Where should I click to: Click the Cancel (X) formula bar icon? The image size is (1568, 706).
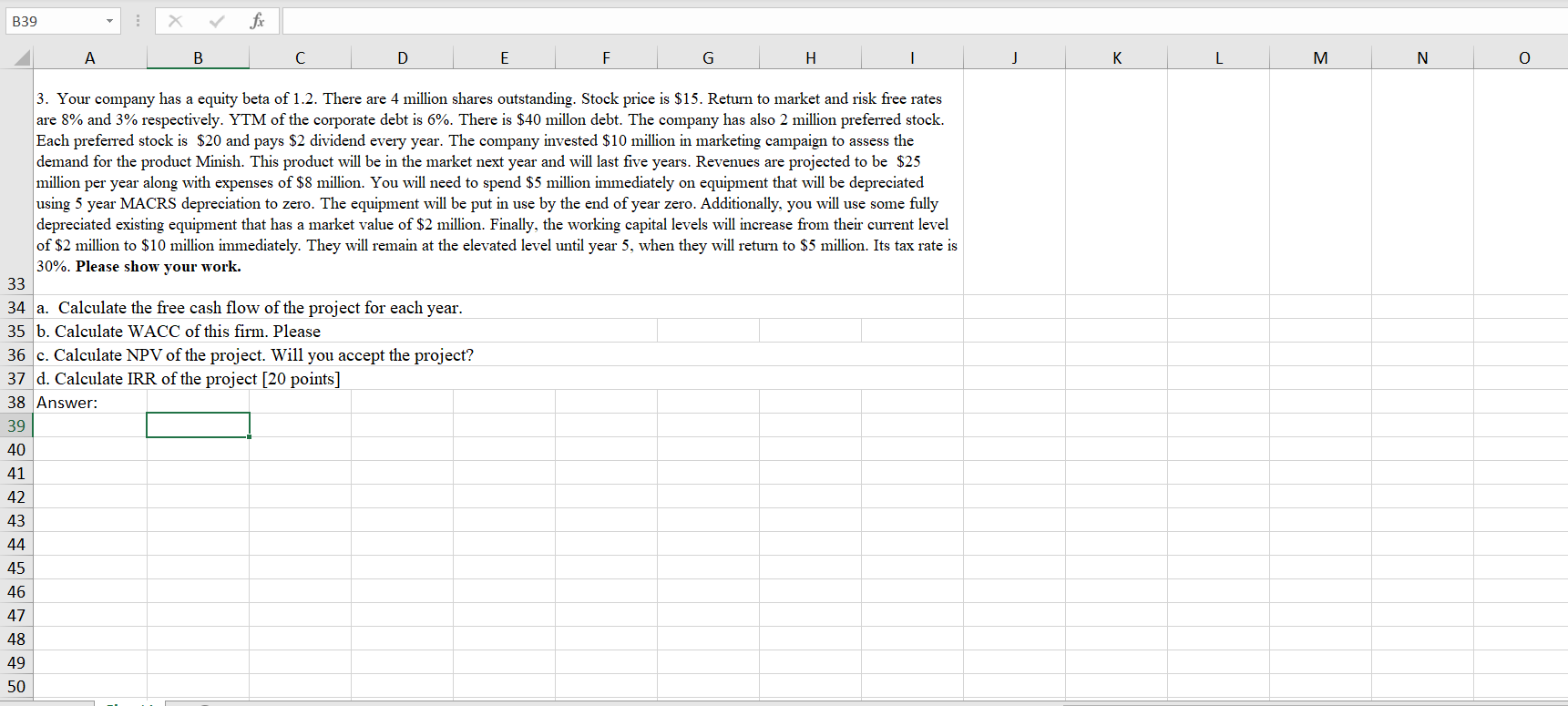[175, 21]
